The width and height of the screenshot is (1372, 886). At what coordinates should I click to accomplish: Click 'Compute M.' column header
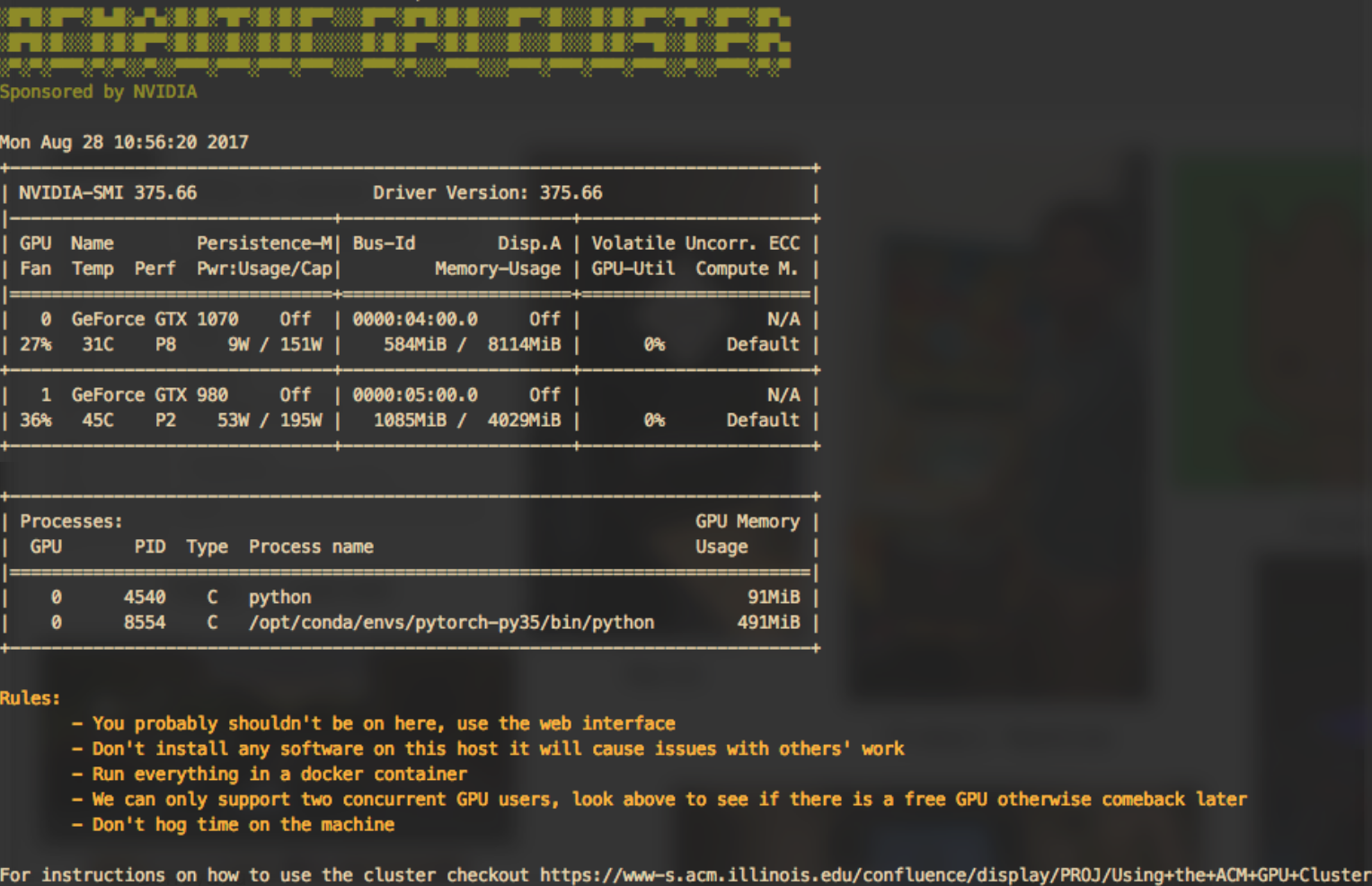(747, 269)
